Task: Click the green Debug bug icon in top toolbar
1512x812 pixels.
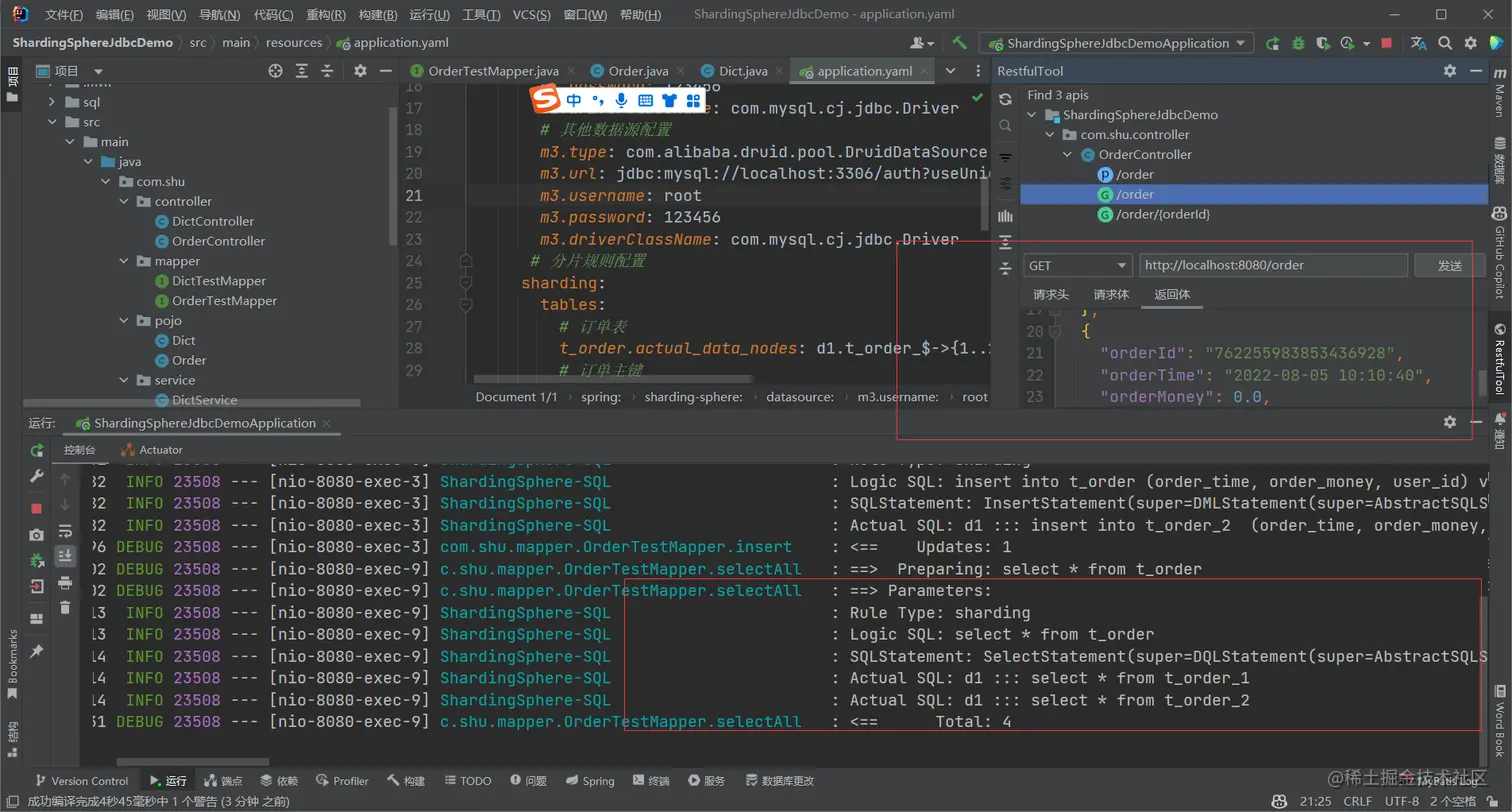Action: point(1298,43)
